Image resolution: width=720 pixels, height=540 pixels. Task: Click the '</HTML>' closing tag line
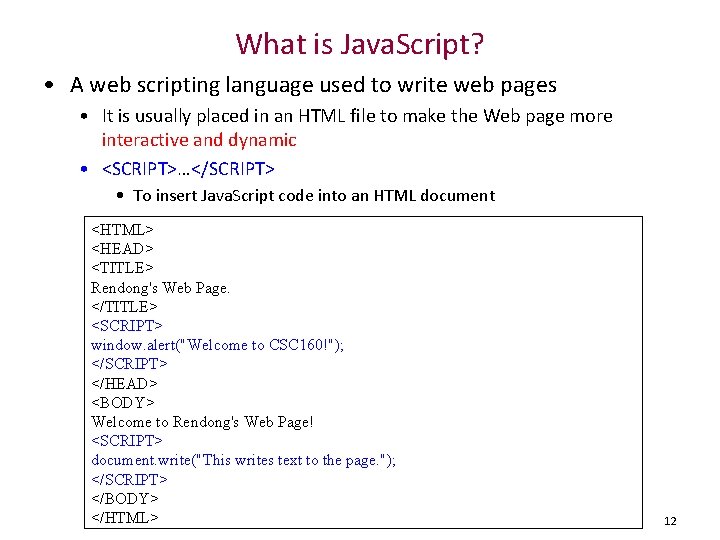125,518
